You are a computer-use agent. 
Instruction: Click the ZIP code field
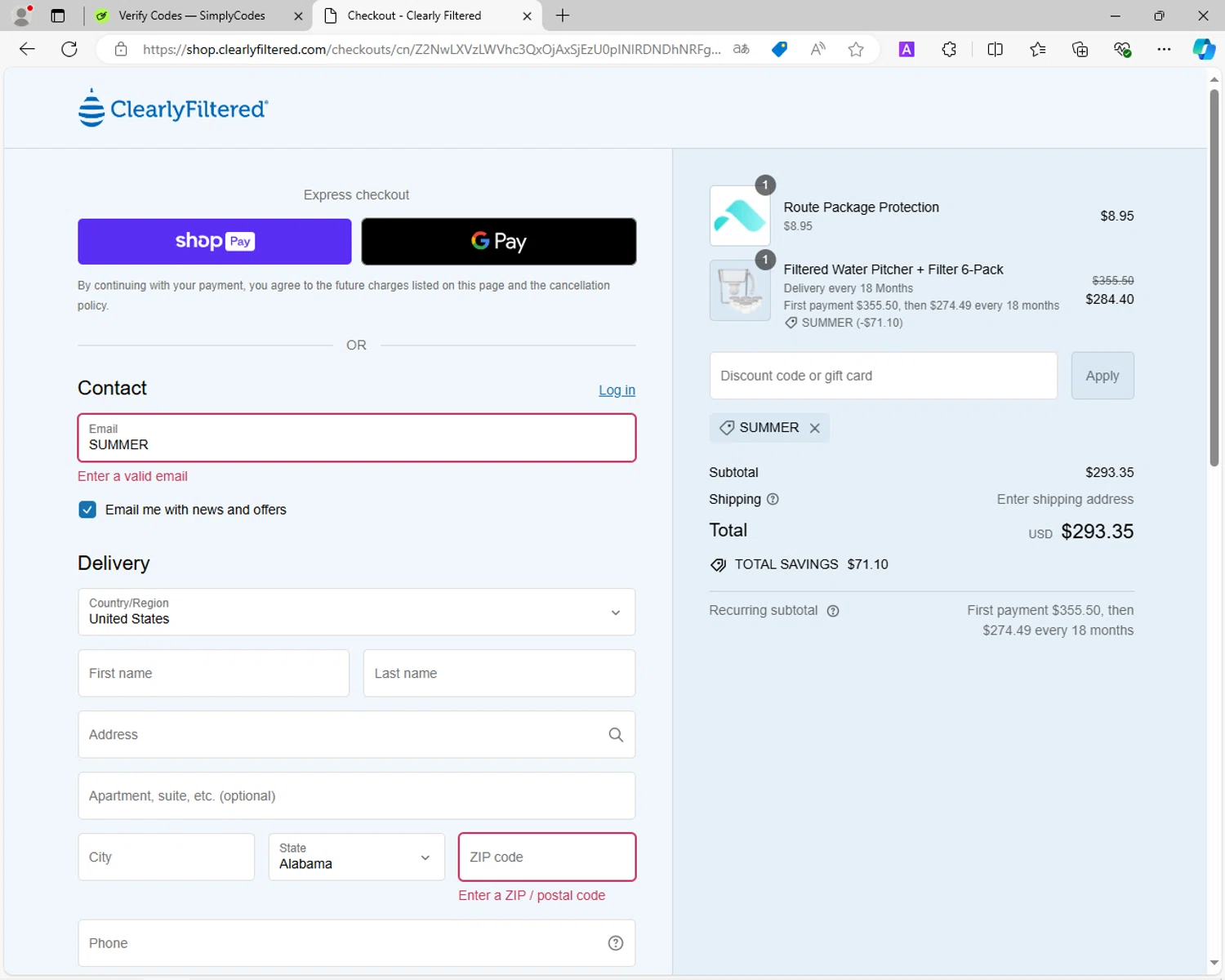pyautogui.click(x=547, y=857)
